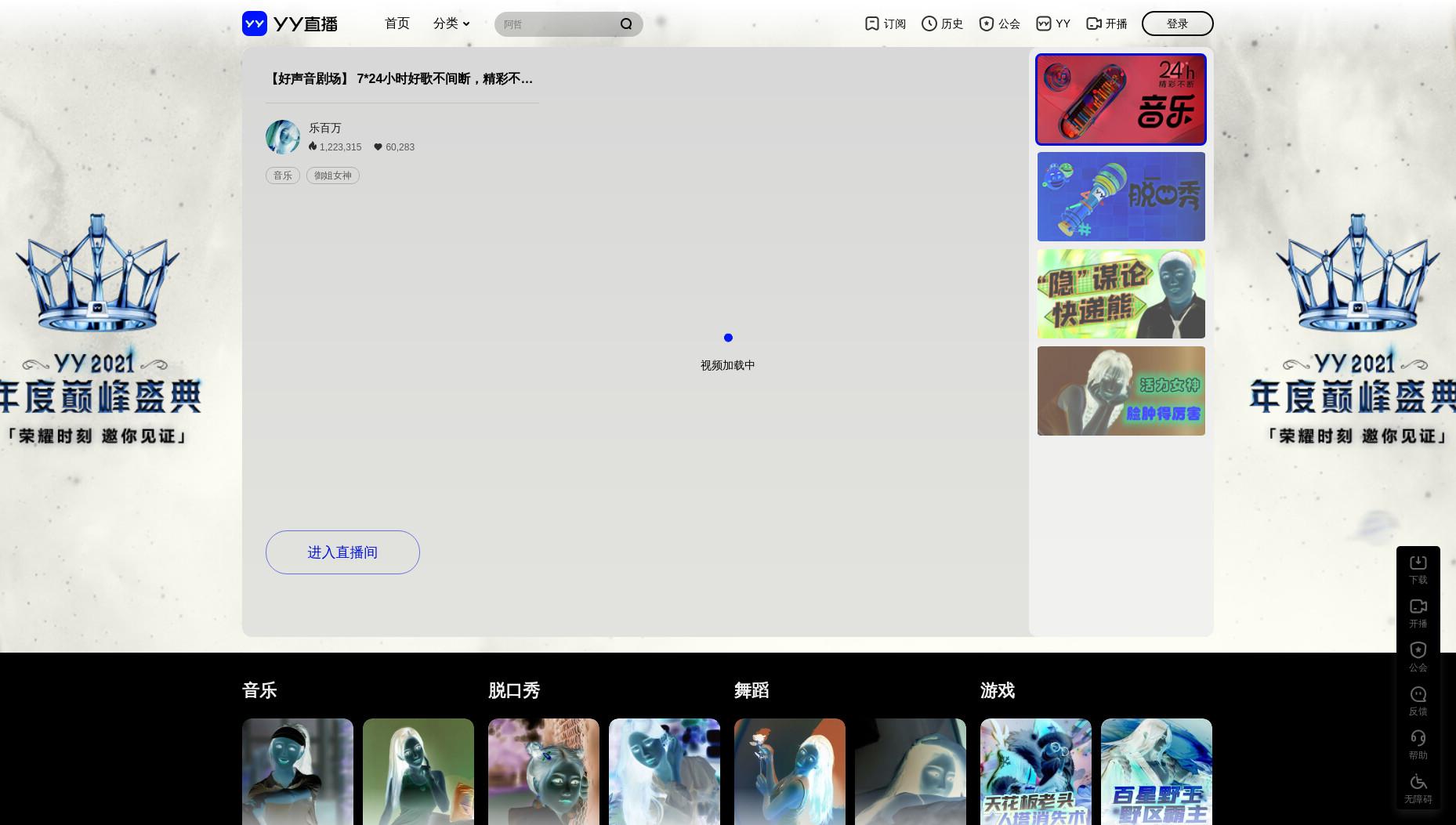Click streamer name 乐百万
The image size is (1456, 825).
pyautogui.click(x=325, y=128)
